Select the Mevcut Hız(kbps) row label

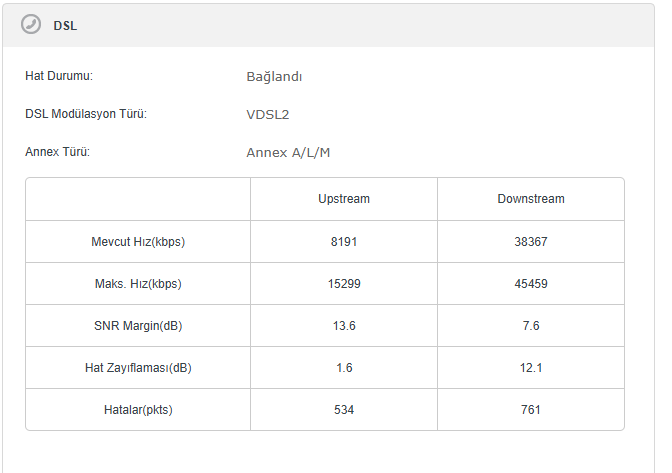click(138, 242)
